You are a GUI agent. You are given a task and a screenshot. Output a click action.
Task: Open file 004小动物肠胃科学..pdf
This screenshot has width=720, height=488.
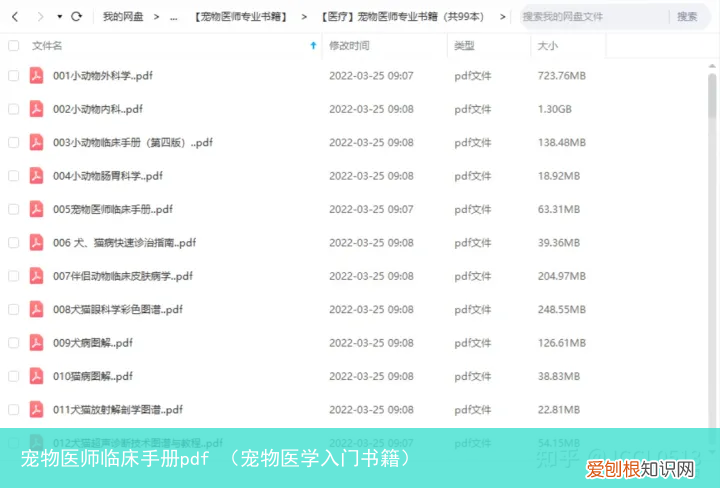pyautogui.click(x=108, y=176)
